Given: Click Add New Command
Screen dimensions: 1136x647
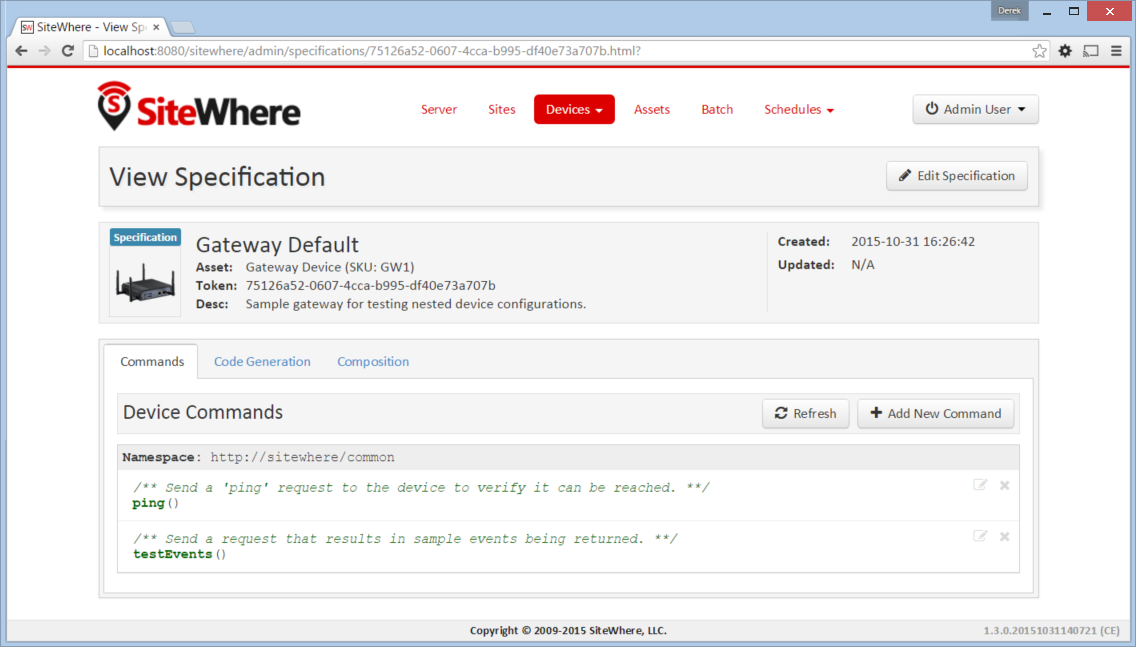Looking at the screenshot, I should coord(935,414).
